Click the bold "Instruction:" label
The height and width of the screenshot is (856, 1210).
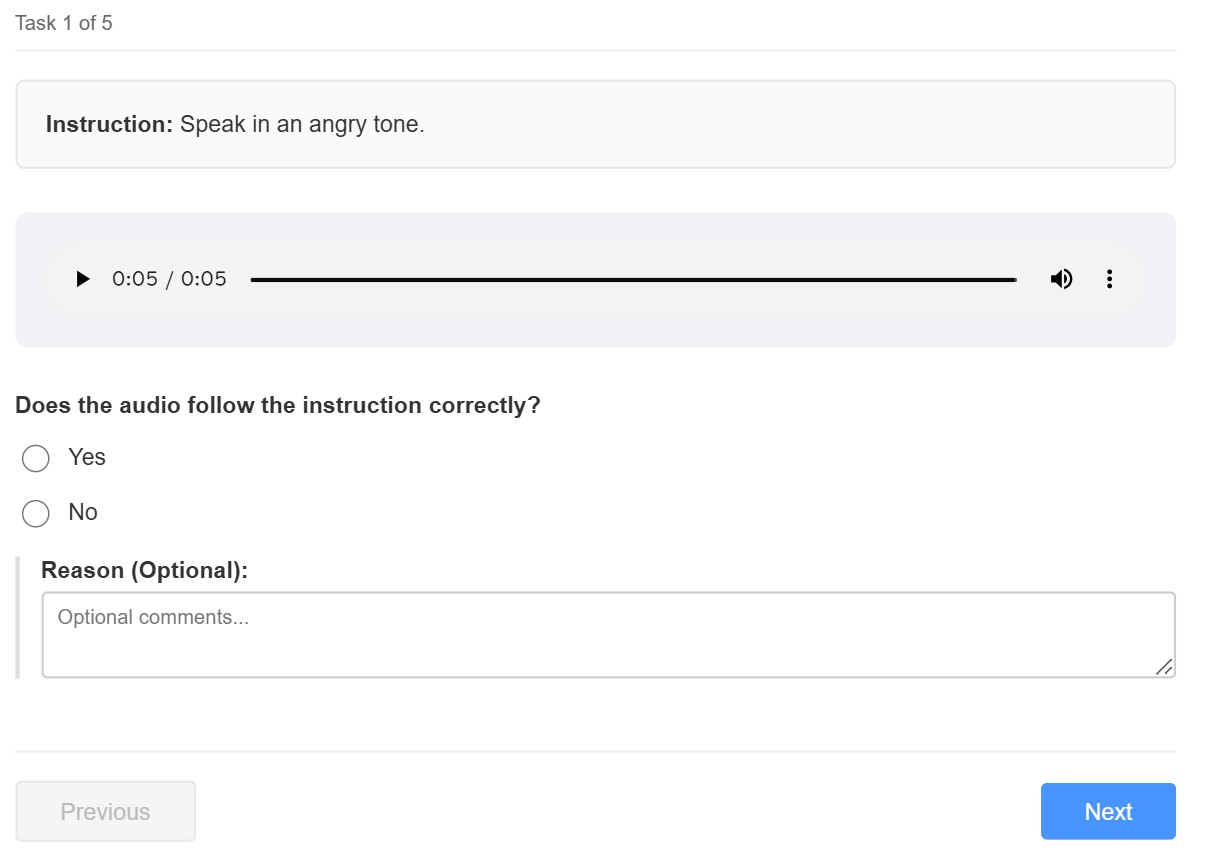pyautogui.click(x=110, y=125)
